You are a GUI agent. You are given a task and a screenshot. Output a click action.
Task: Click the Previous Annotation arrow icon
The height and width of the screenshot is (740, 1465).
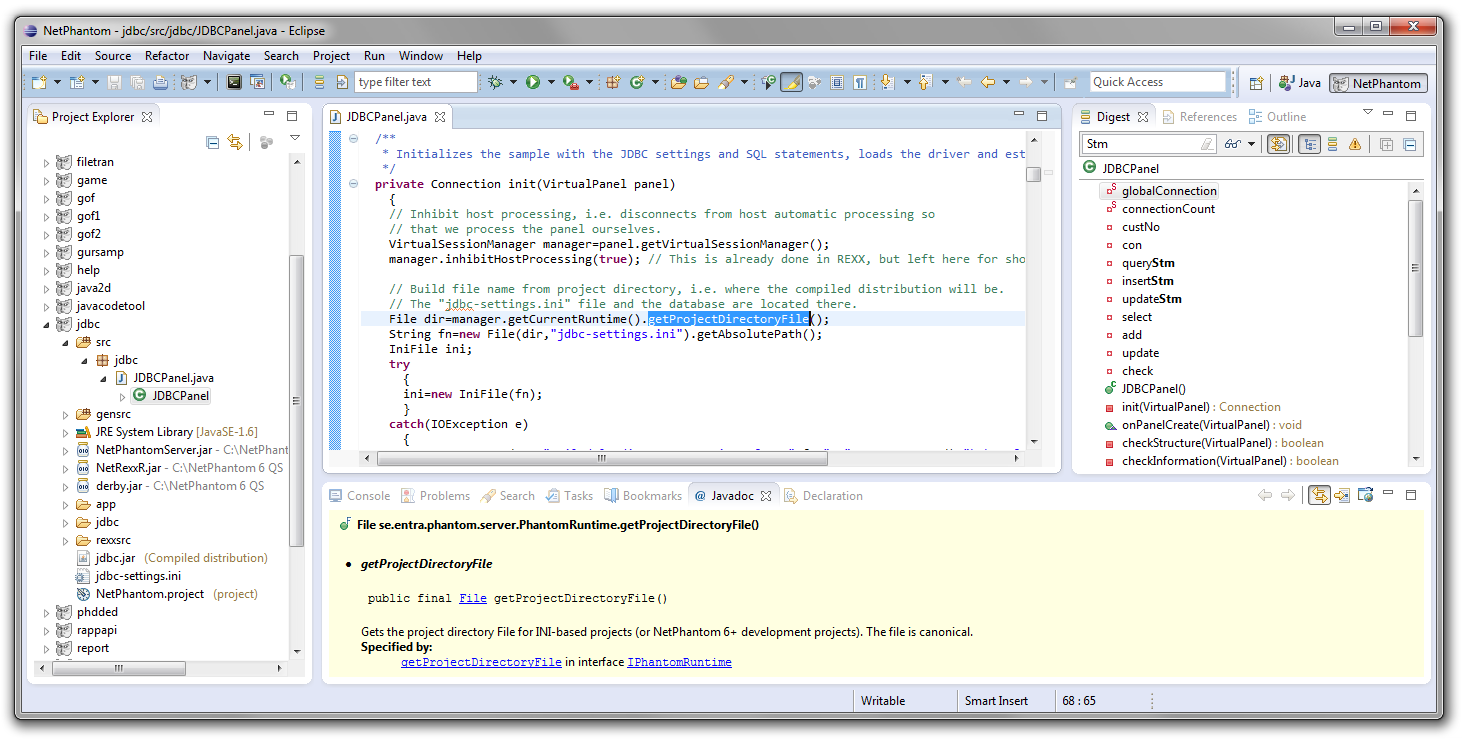point(925,82)
